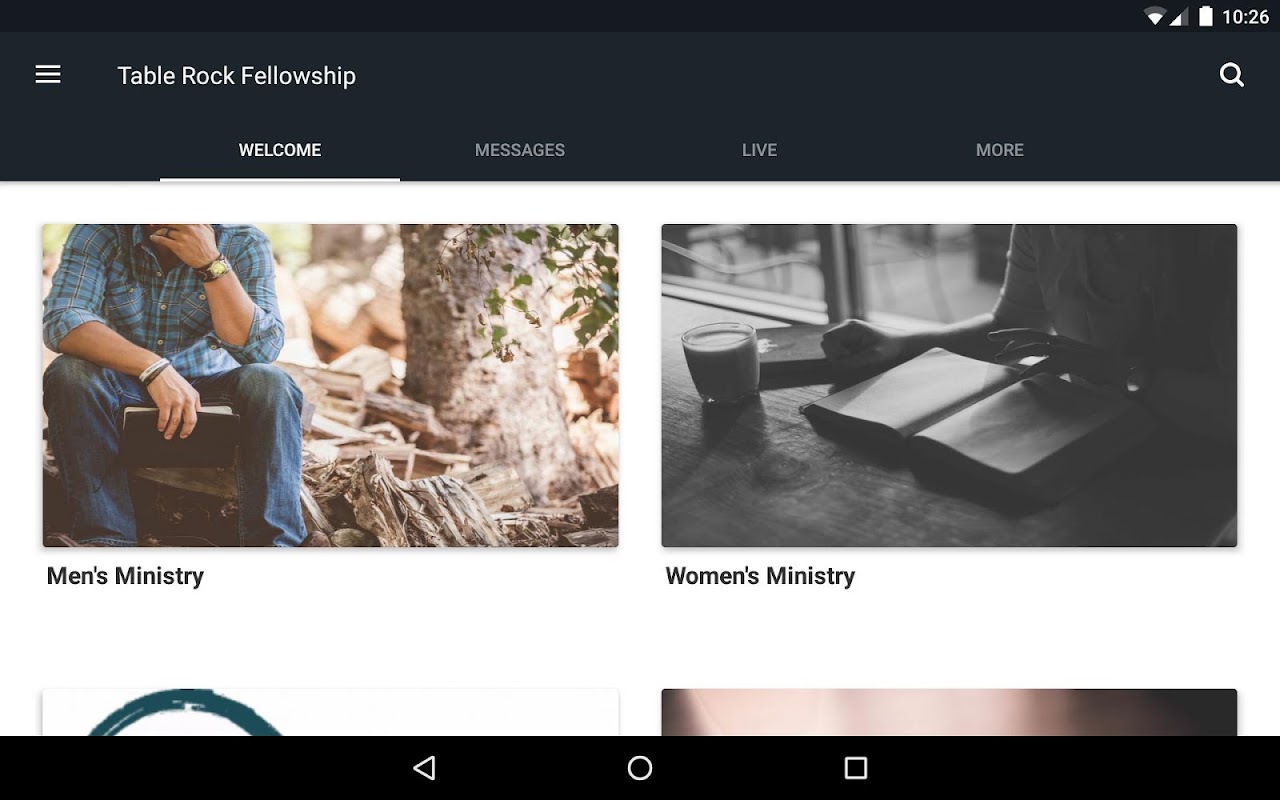Open the Live tab
This screenshot has width=1280, height=800.
(760, 150)
